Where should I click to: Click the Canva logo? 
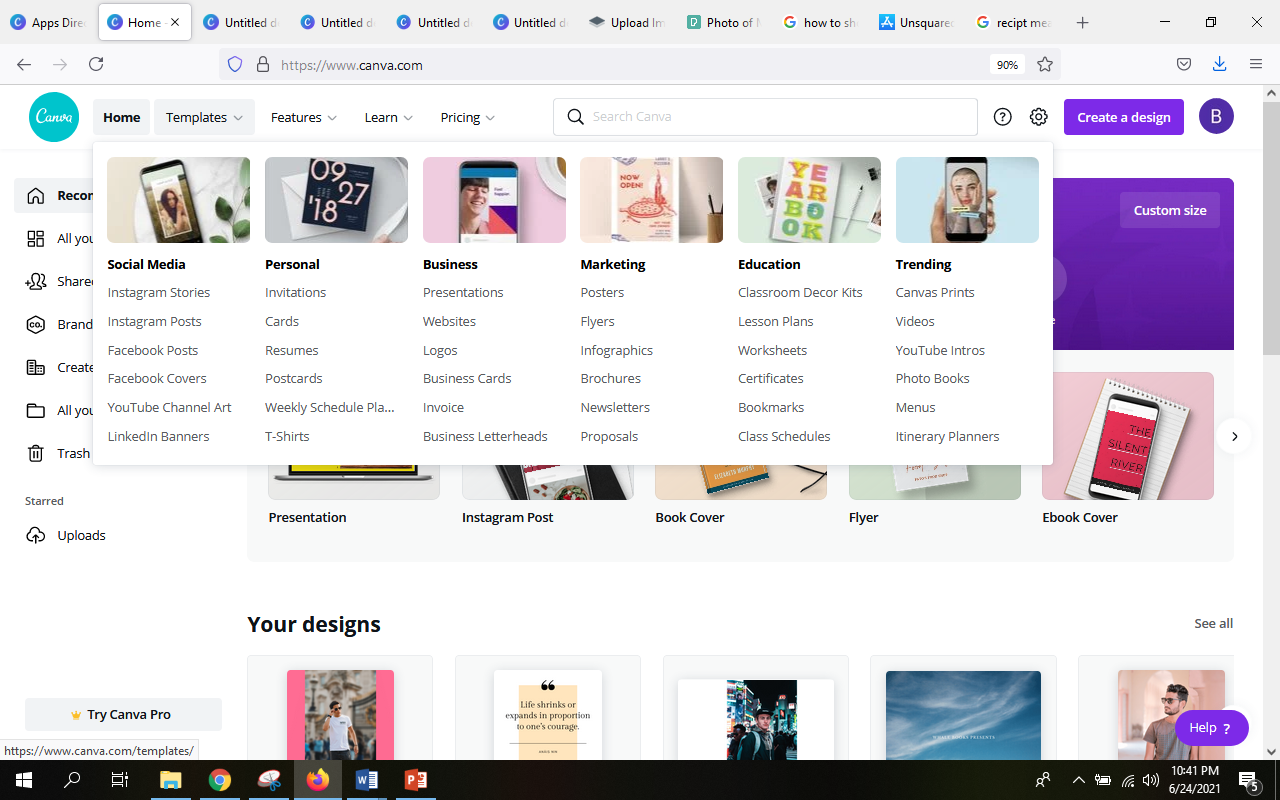coord(54,117)
